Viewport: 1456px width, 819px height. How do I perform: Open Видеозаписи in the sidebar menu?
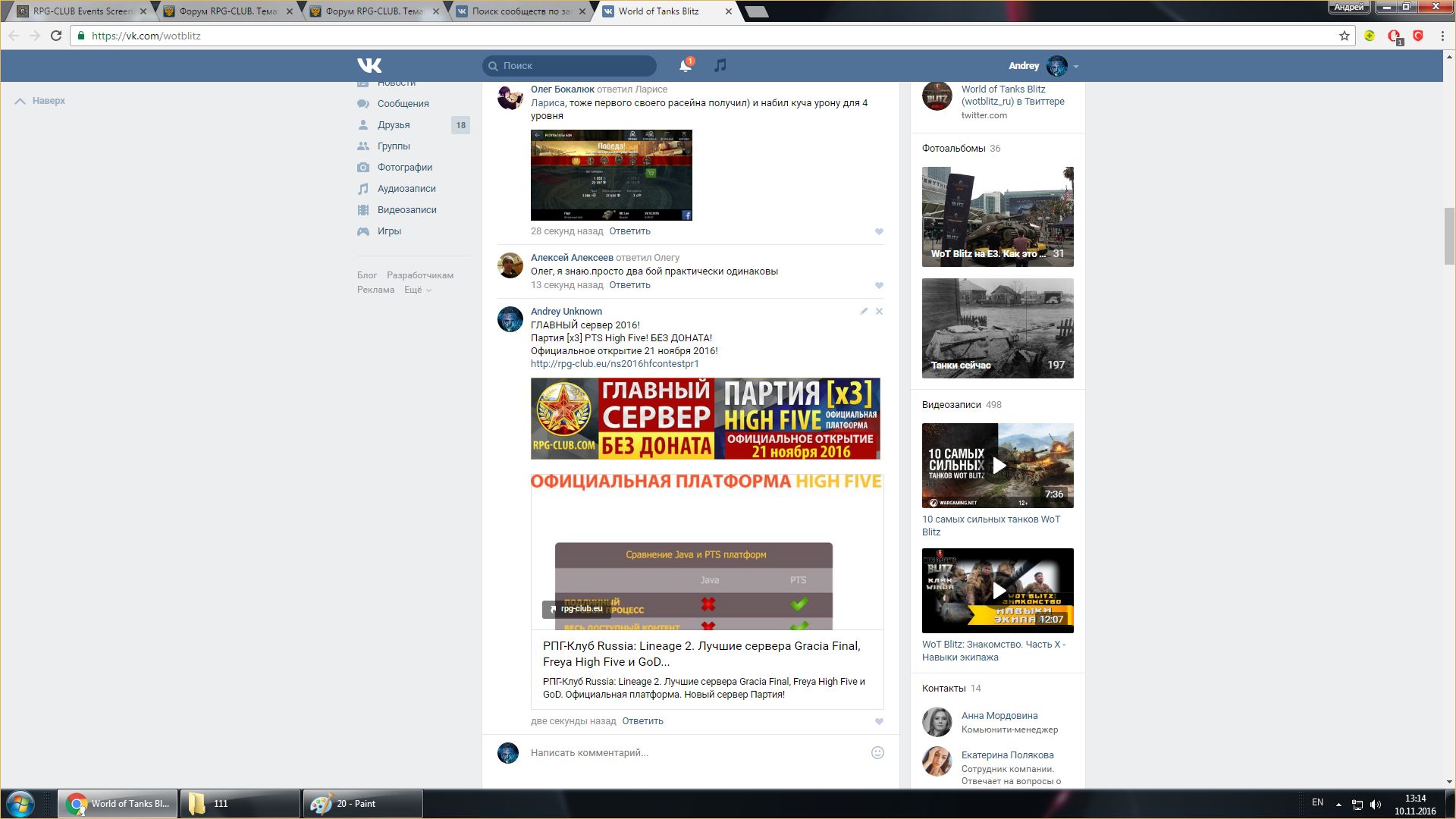(407, 210)
